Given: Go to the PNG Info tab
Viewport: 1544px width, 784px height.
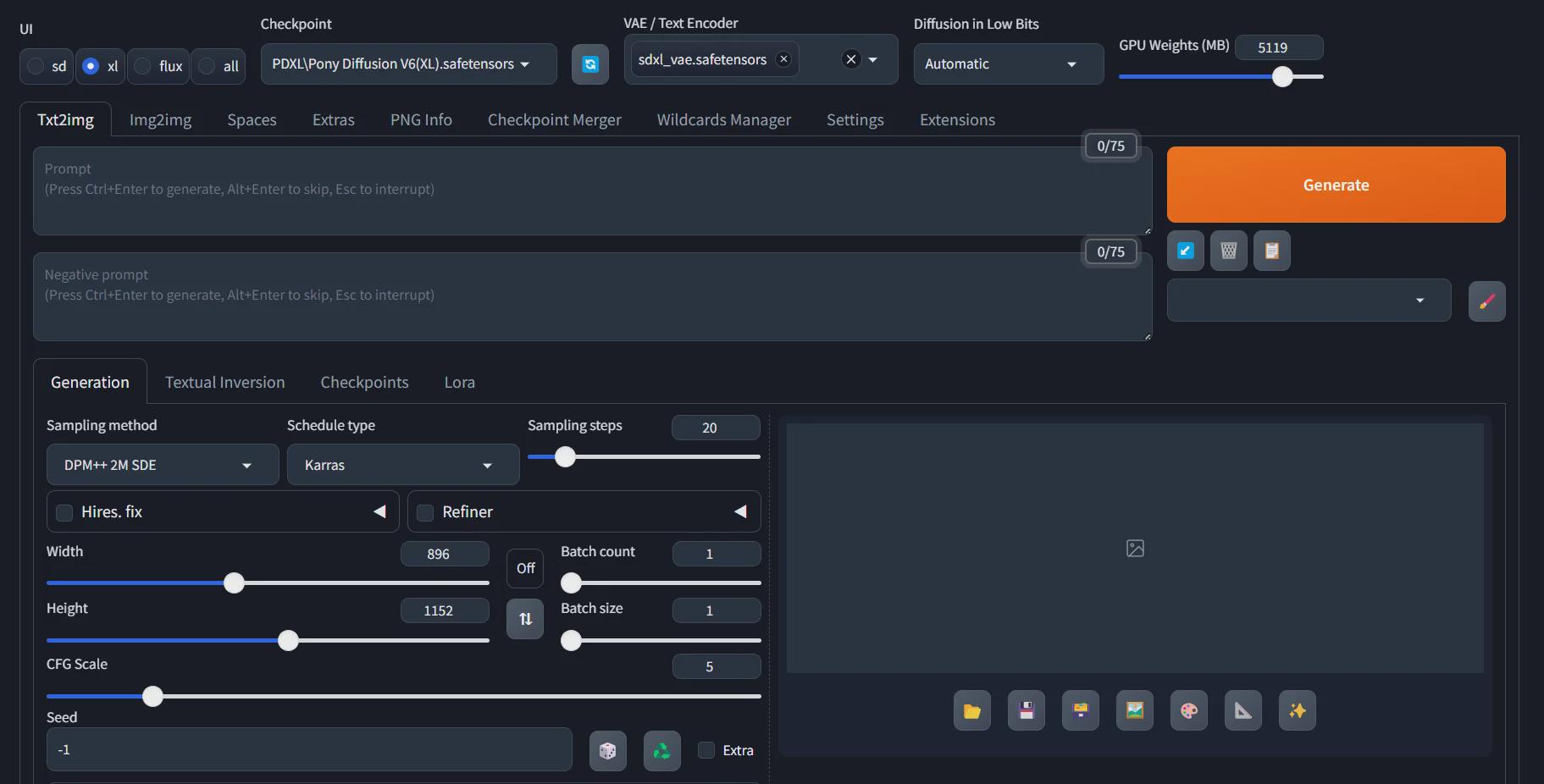Looking at the screenshot, I should point(421,119).
